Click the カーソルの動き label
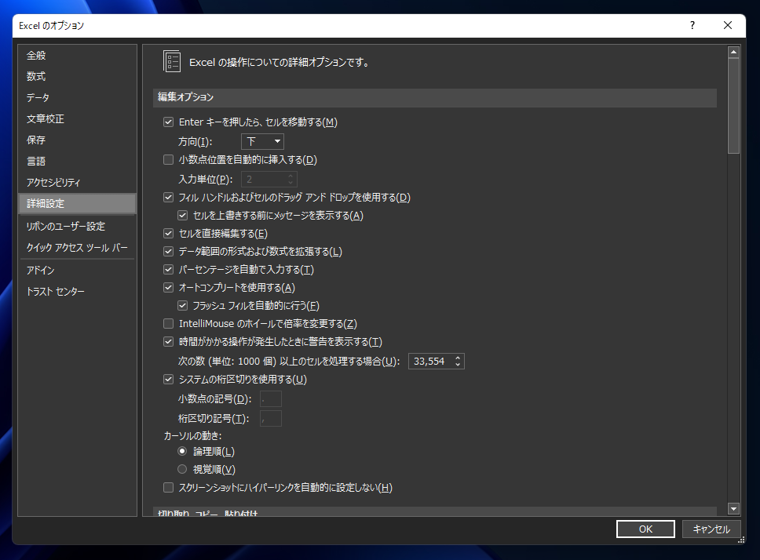This screenshot has height=560, width=760. click(x=192, y=436)
